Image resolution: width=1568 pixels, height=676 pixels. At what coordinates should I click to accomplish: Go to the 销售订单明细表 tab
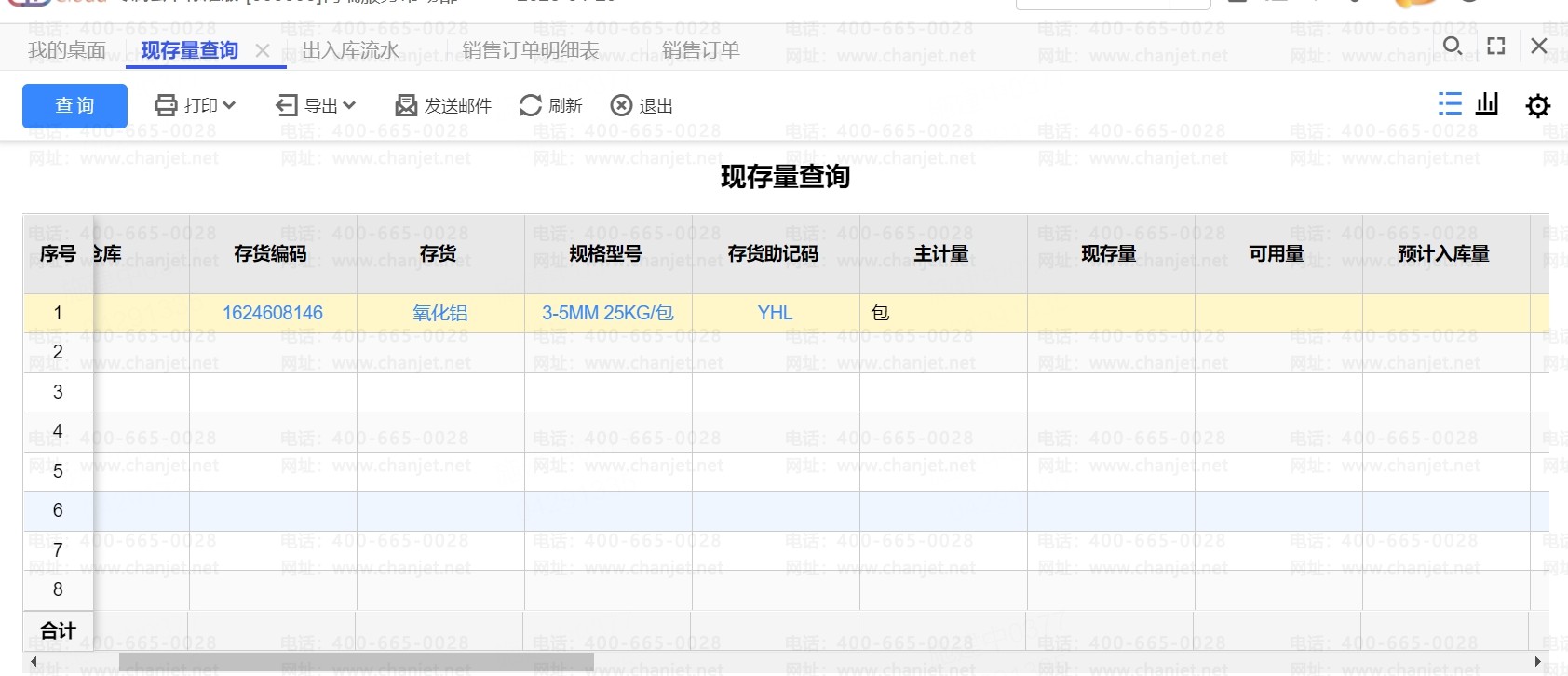(531, 50)
